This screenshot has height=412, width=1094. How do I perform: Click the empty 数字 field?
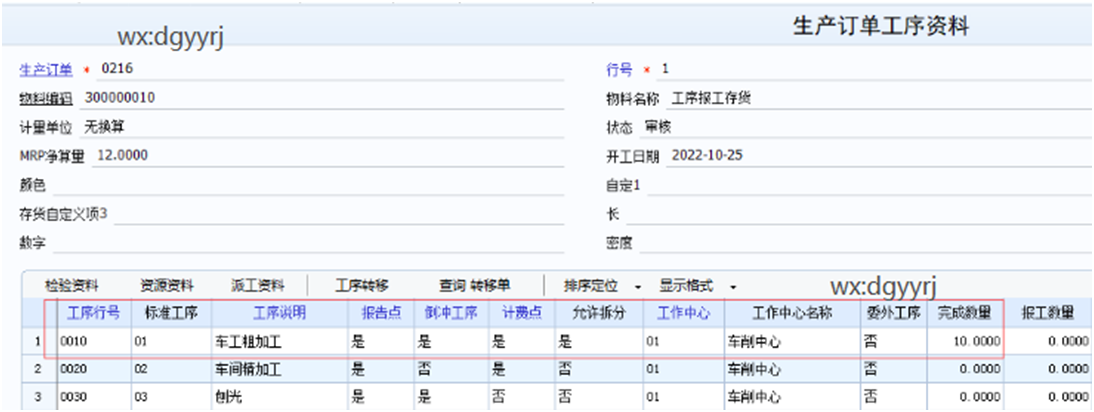pyautogui.click(x=308, y=245)
